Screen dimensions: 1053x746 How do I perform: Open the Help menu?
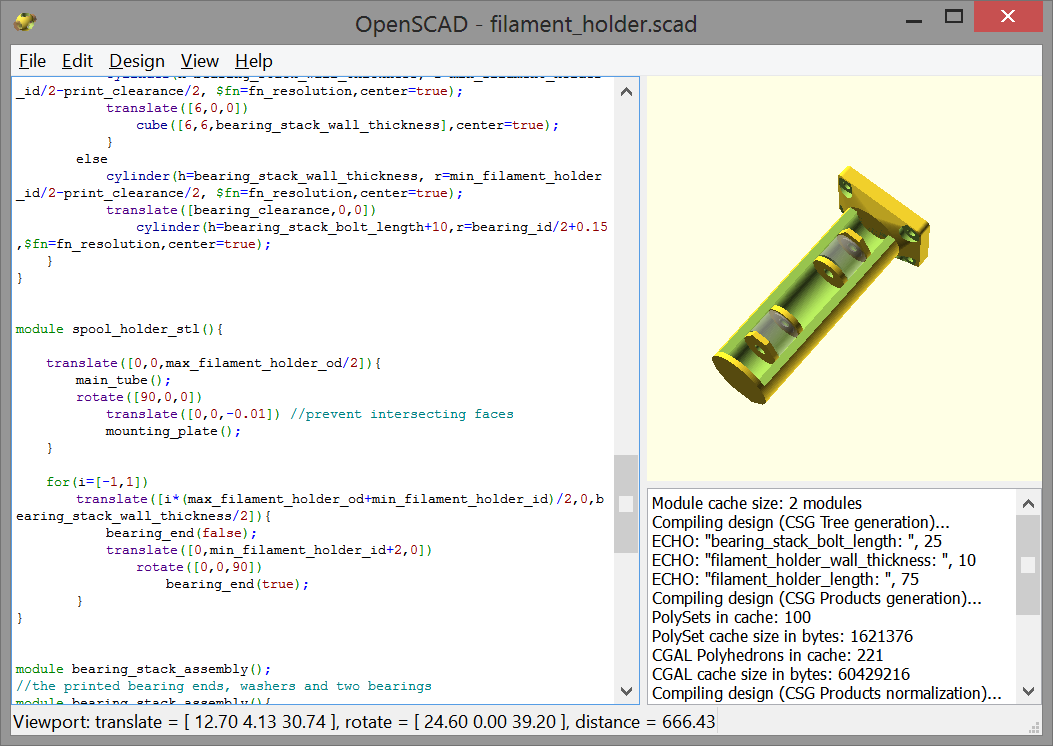coord(253,61)
